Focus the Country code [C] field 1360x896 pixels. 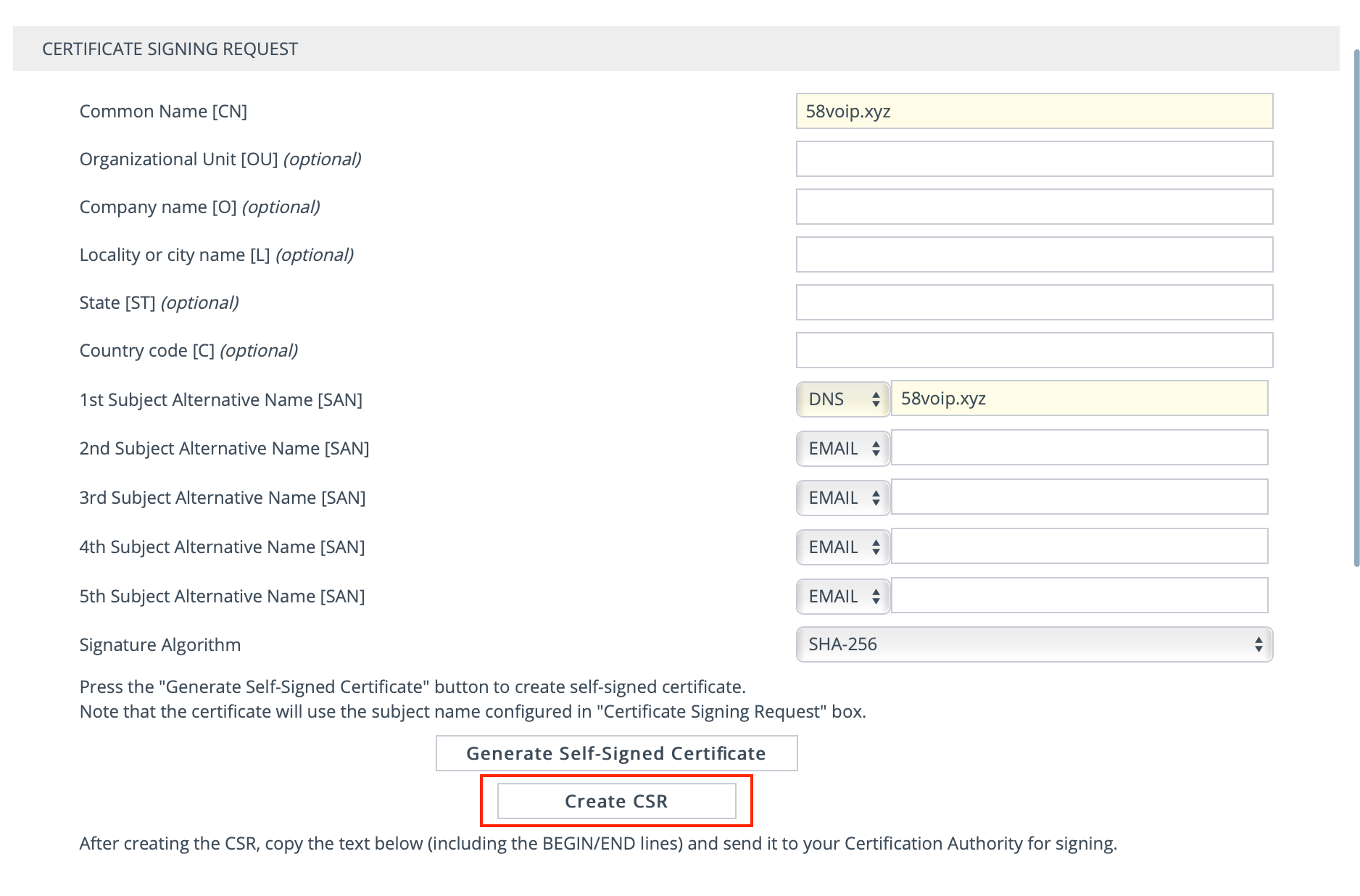pos(1034,350)
